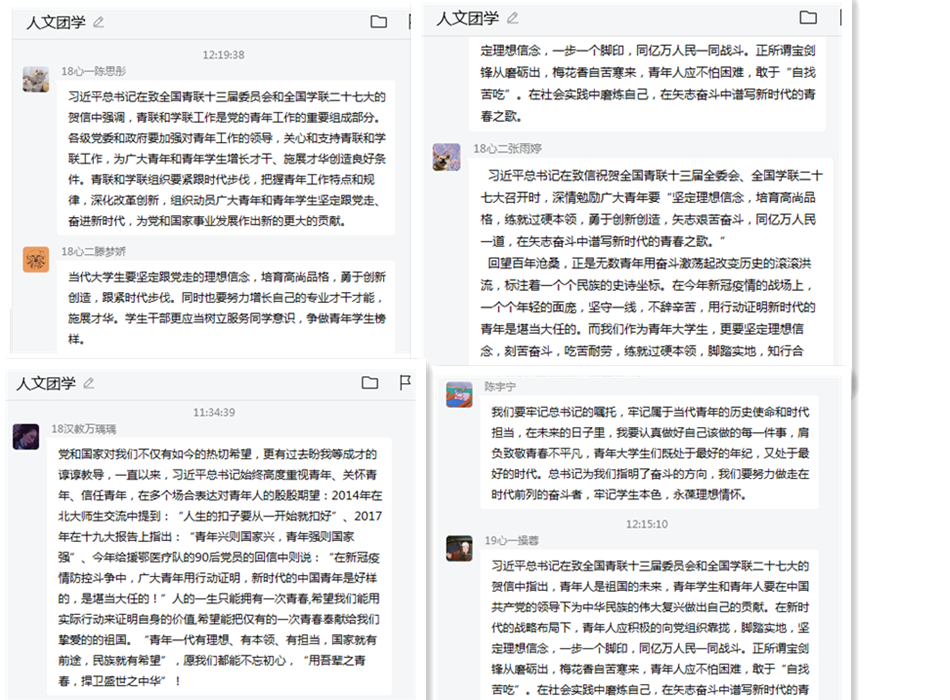Click 18汉教万瑞瑞's avatar

[x=26, y=436]
